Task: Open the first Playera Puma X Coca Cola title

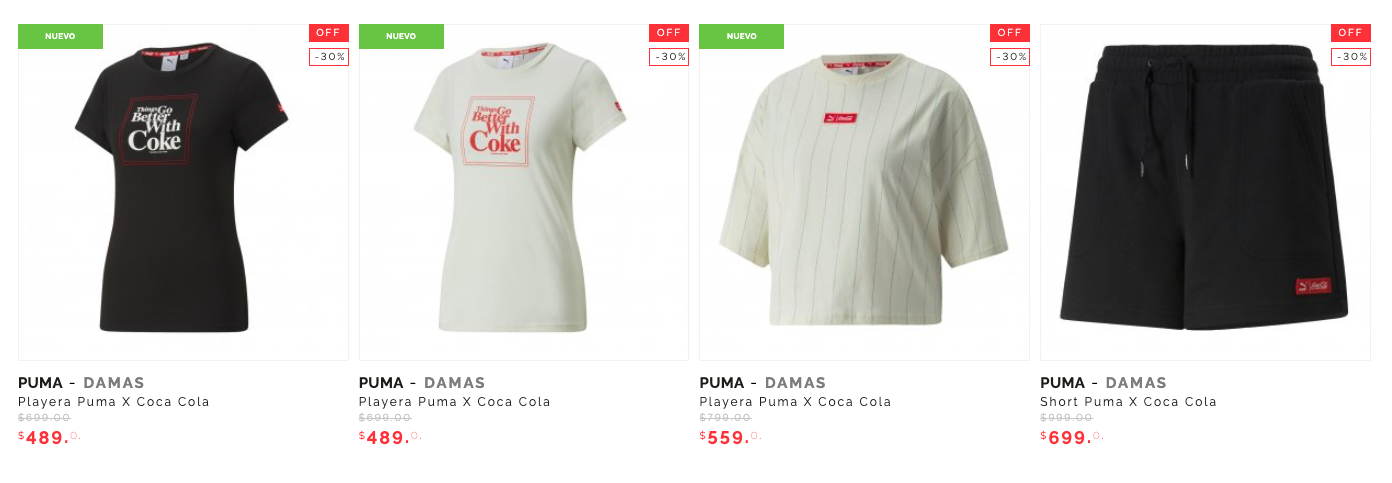Action: click(114, 402)
